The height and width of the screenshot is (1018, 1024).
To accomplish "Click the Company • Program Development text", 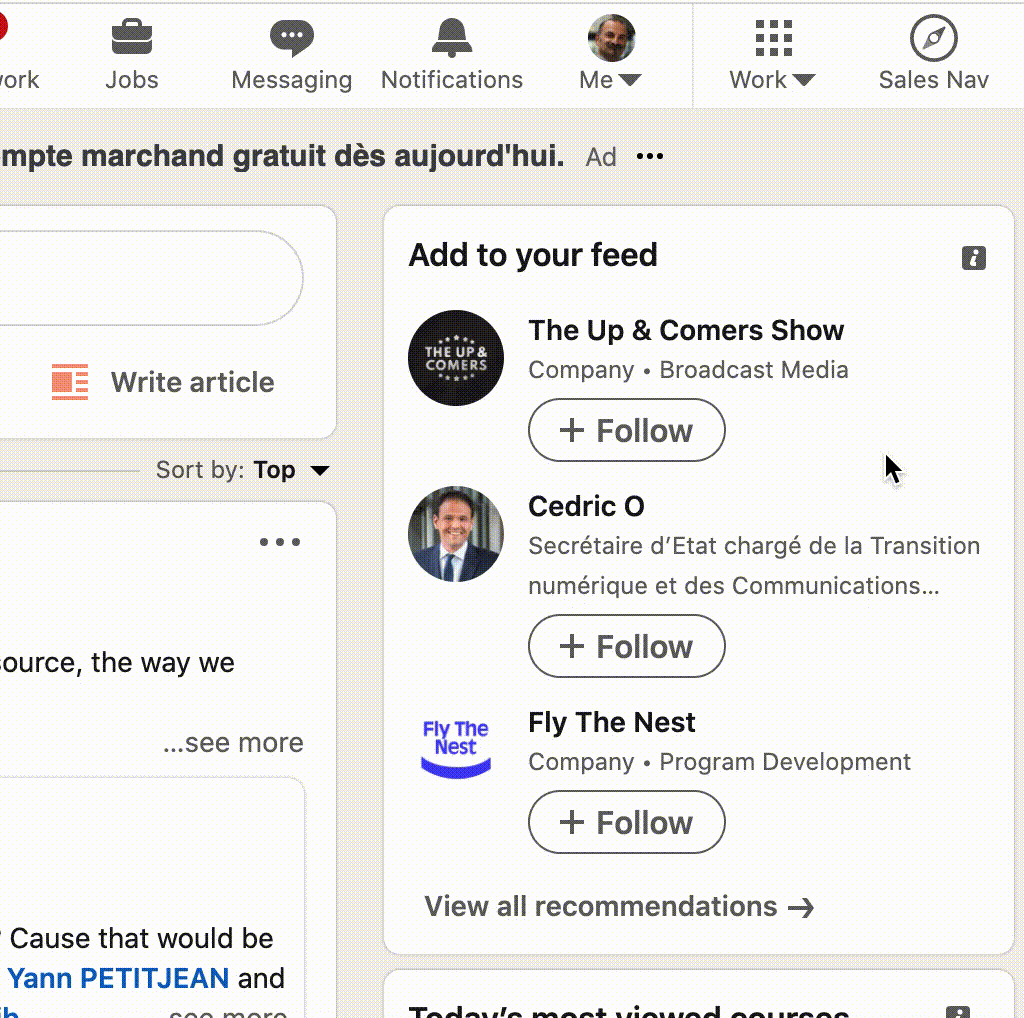I will [719, 762].
